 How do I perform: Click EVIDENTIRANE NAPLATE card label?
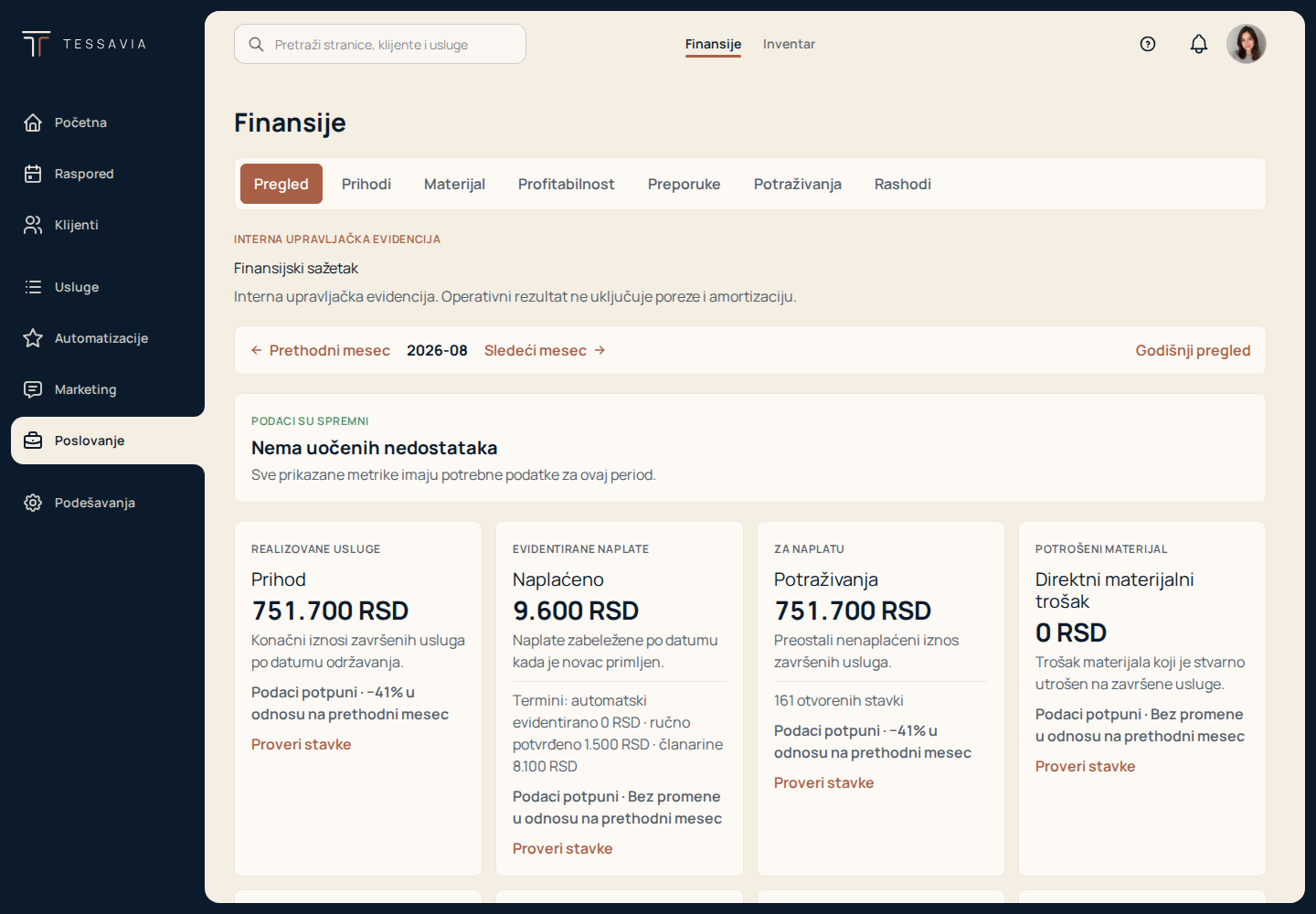click(x=581, y=549)
